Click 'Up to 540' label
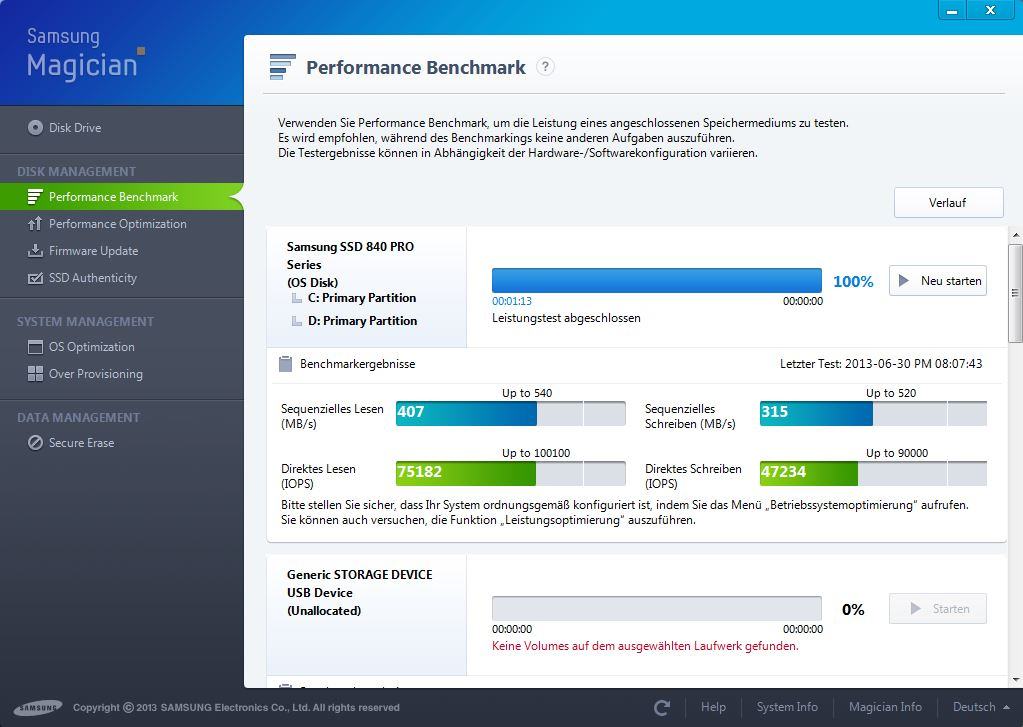 [527, 393]
